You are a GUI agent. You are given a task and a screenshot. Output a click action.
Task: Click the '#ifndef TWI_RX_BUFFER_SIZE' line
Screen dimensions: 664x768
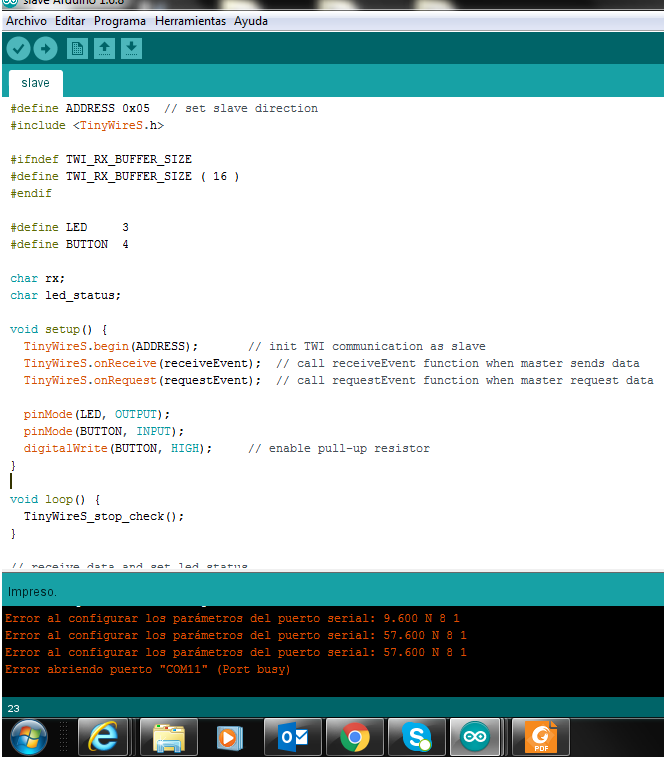[x=101, y=160]
